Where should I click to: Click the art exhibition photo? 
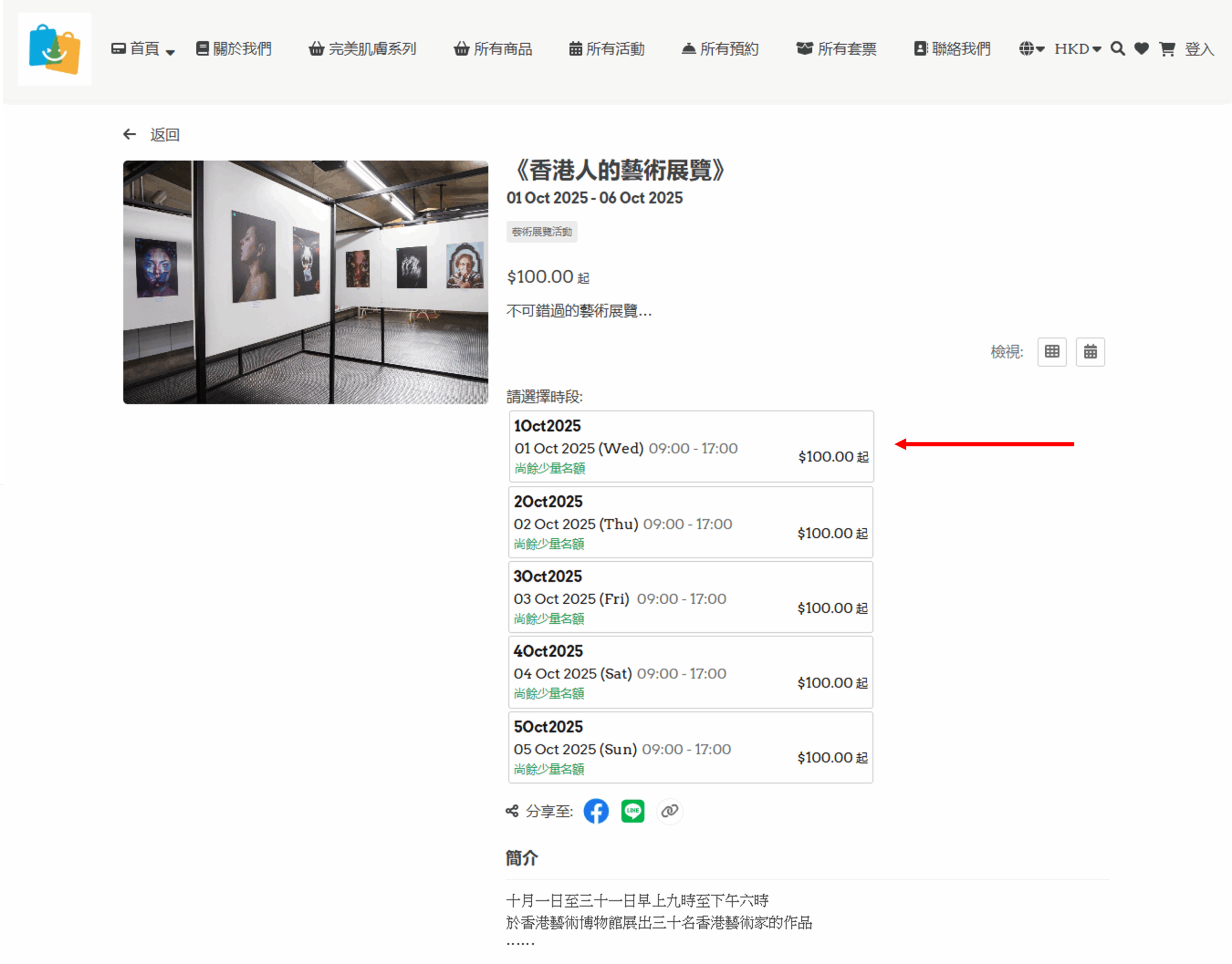click(306, 282)
